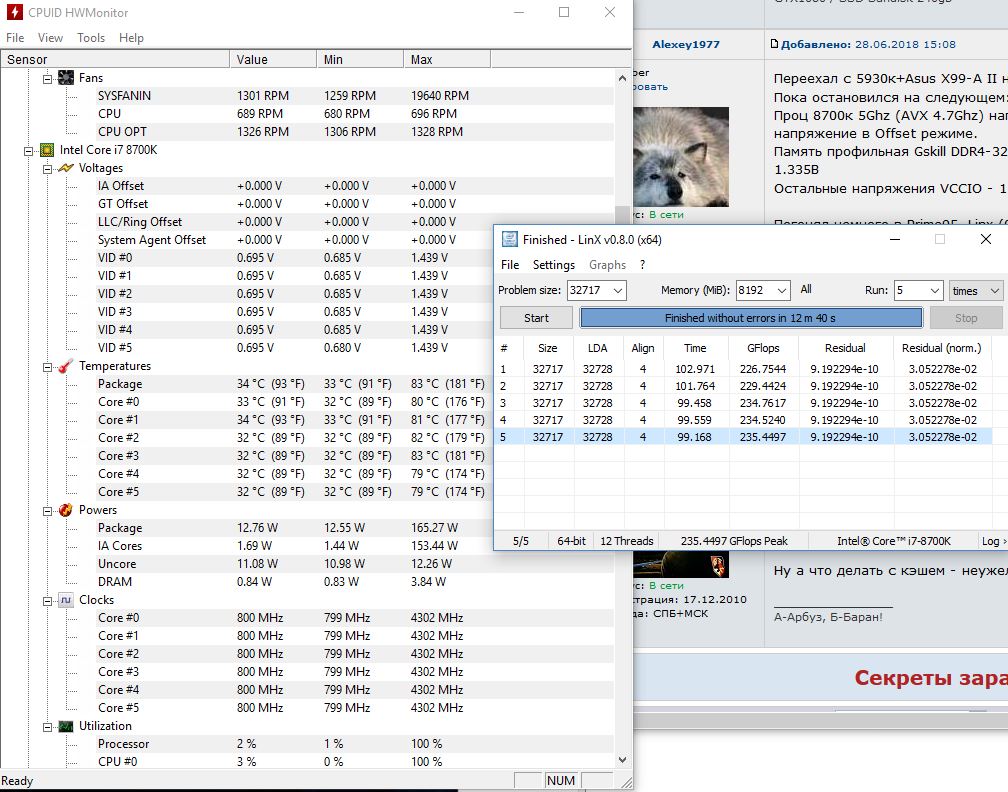Open HWMonitor File menu
Image resolution: width=1008 pixels, height=792 pixels.
15,38
